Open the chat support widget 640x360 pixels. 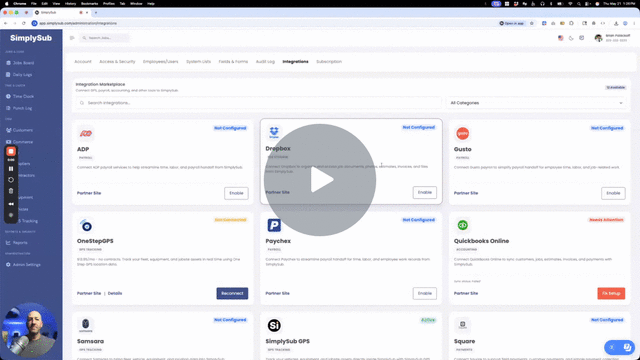620,347
